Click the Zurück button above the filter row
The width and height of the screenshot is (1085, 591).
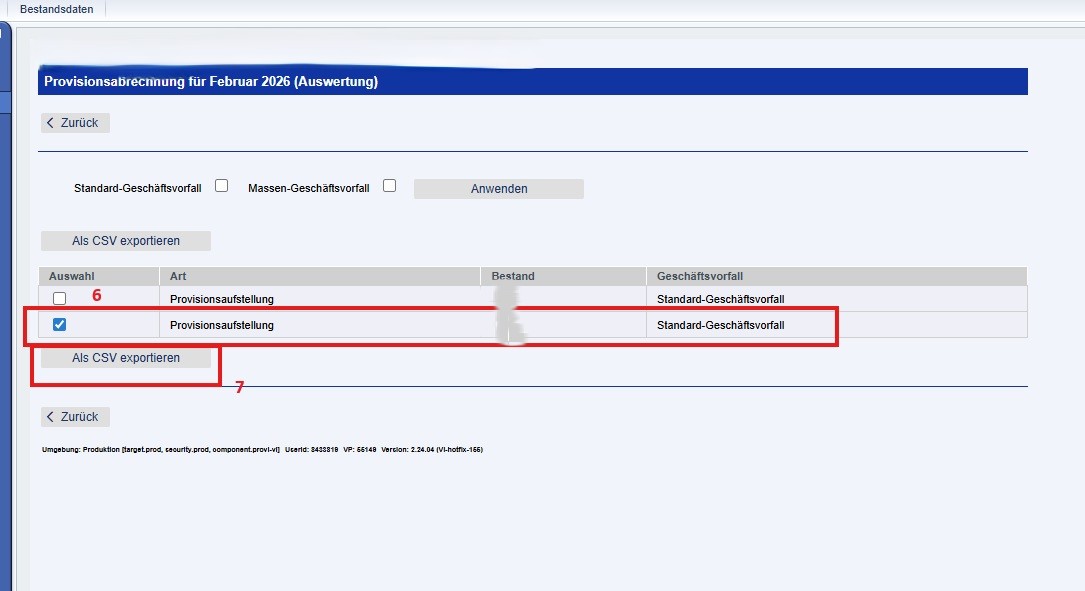click(x=75, y=123)
